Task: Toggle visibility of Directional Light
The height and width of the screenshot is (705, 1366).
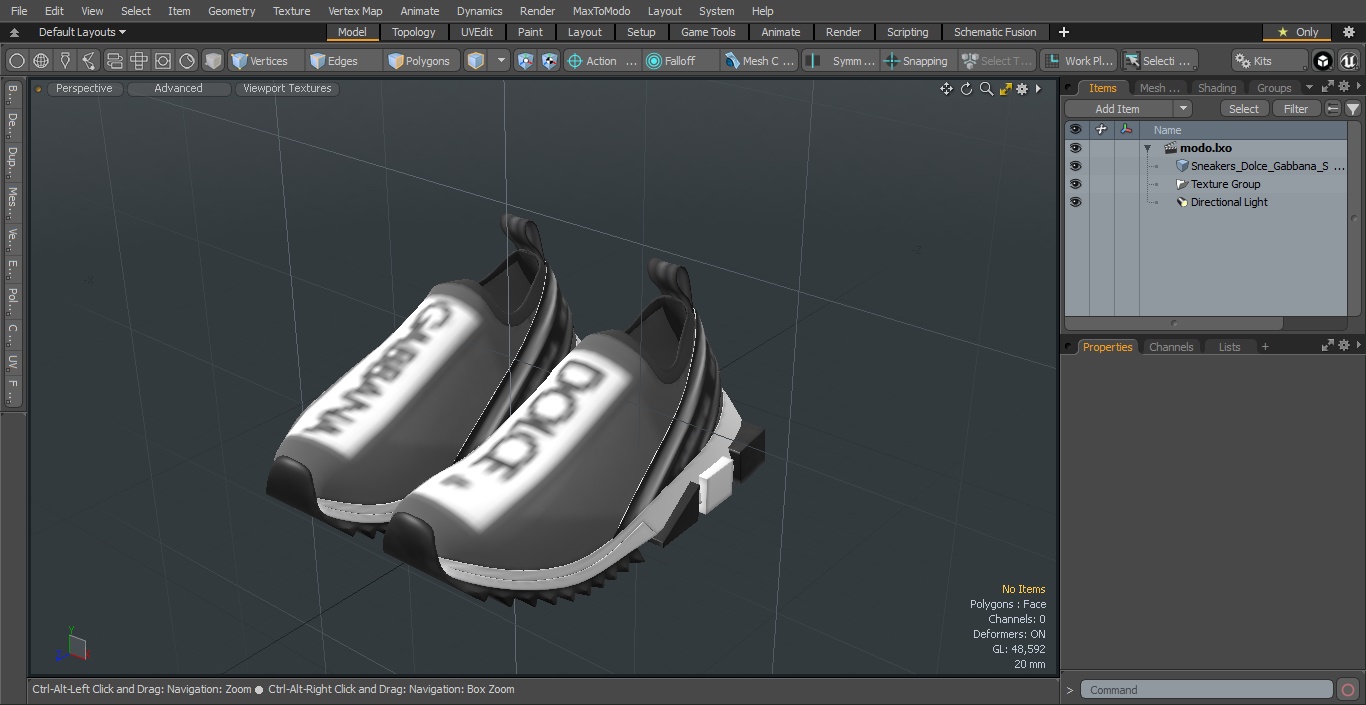Action: 1075,202
